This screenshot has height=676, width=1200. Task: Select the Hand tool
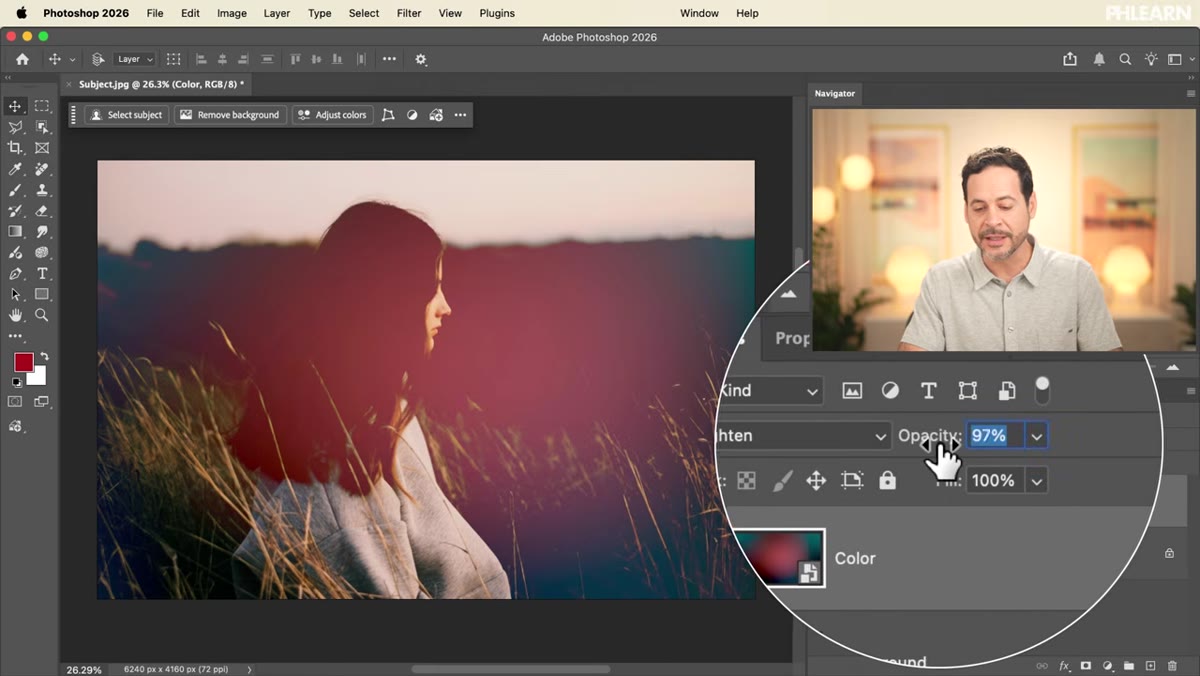[x=15, y=315]
